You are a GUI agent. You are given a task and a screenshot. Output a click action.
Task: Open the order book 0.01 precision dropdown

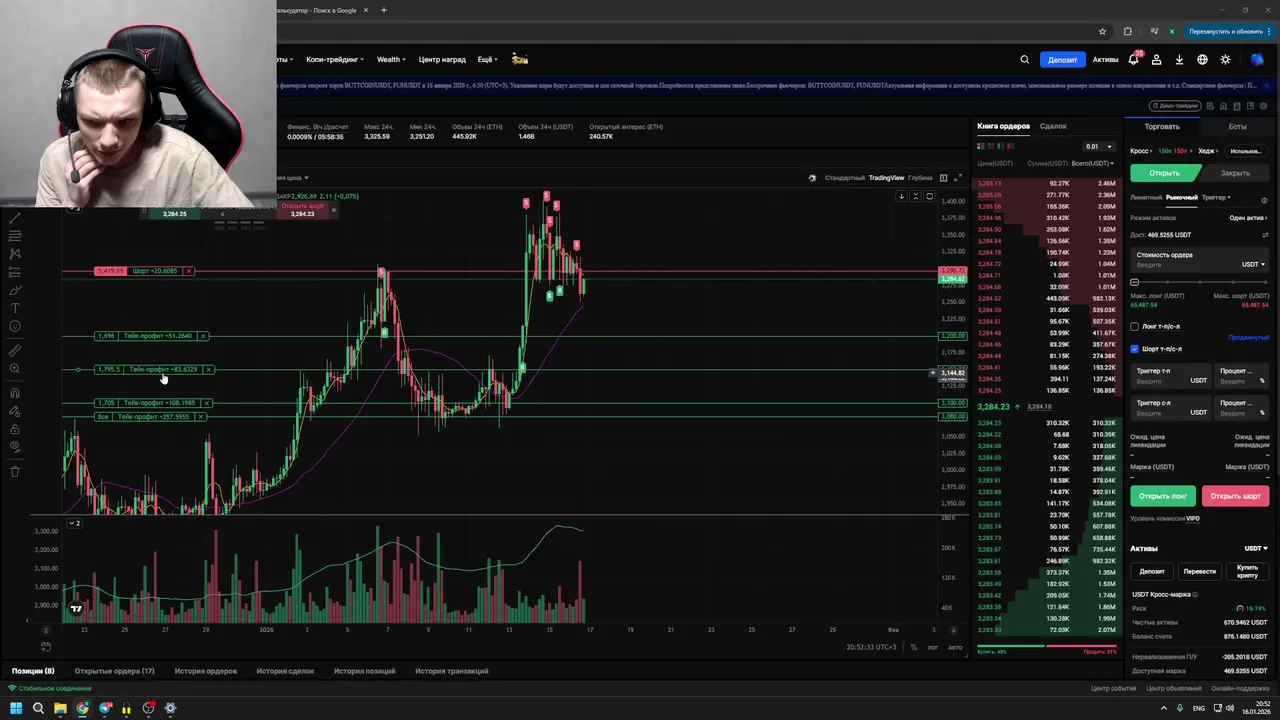[1099, 146]
